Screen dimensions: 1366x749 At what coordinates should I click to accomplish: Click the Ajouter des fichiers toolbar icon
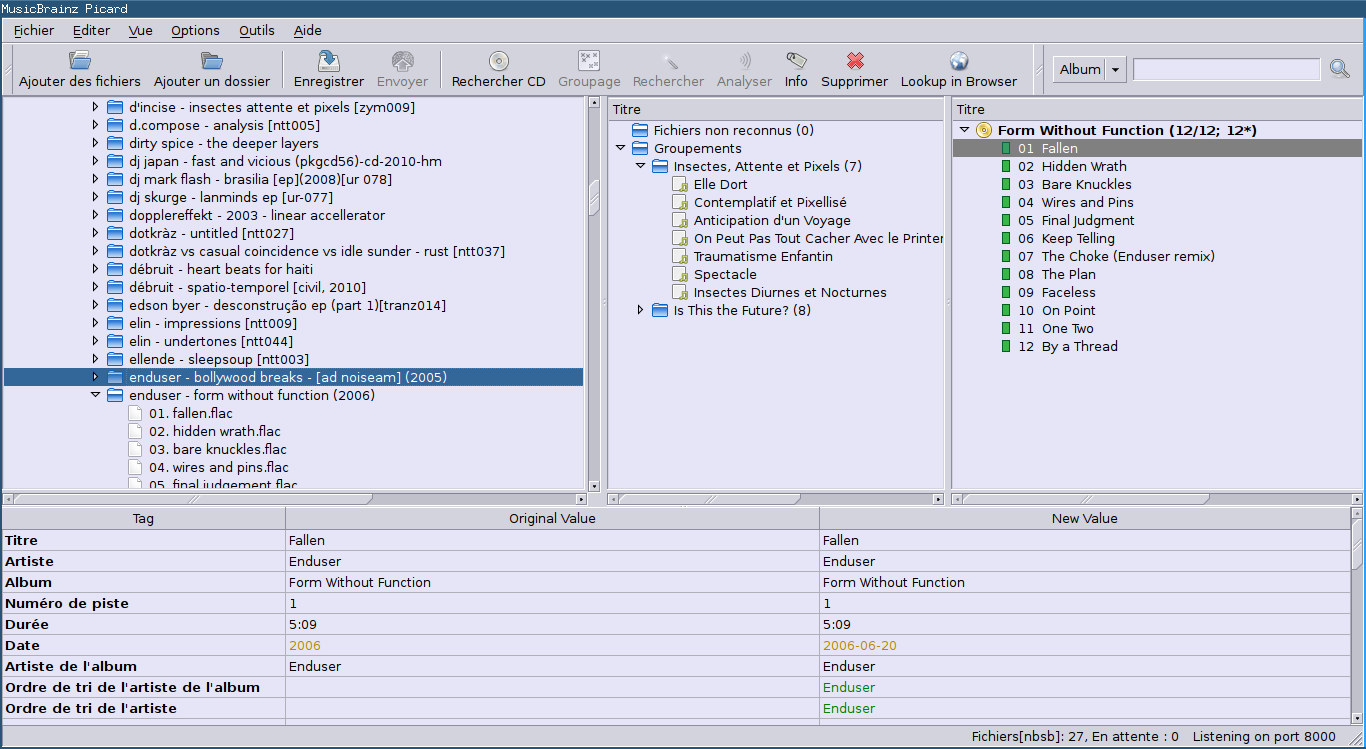click(x=80, y=61)
